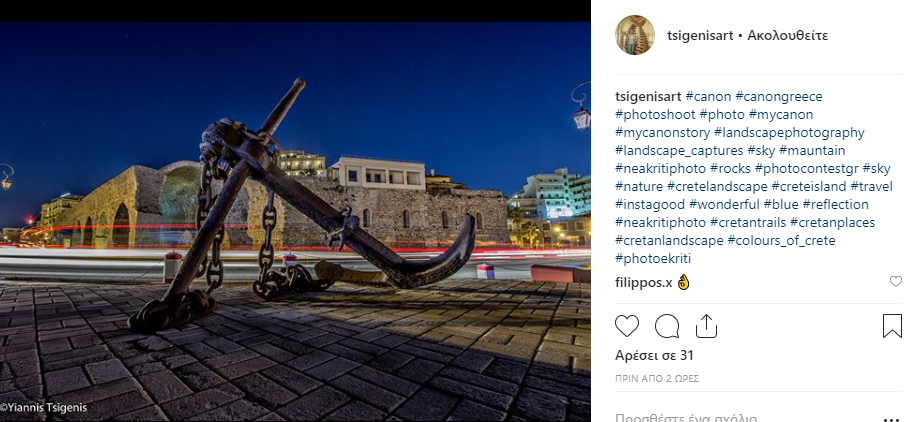Image resolution: width=919 pixels, height=422 pixels.
Task: Toggle the Ακολουθείτε following button
Action: [x=787, y=35]
